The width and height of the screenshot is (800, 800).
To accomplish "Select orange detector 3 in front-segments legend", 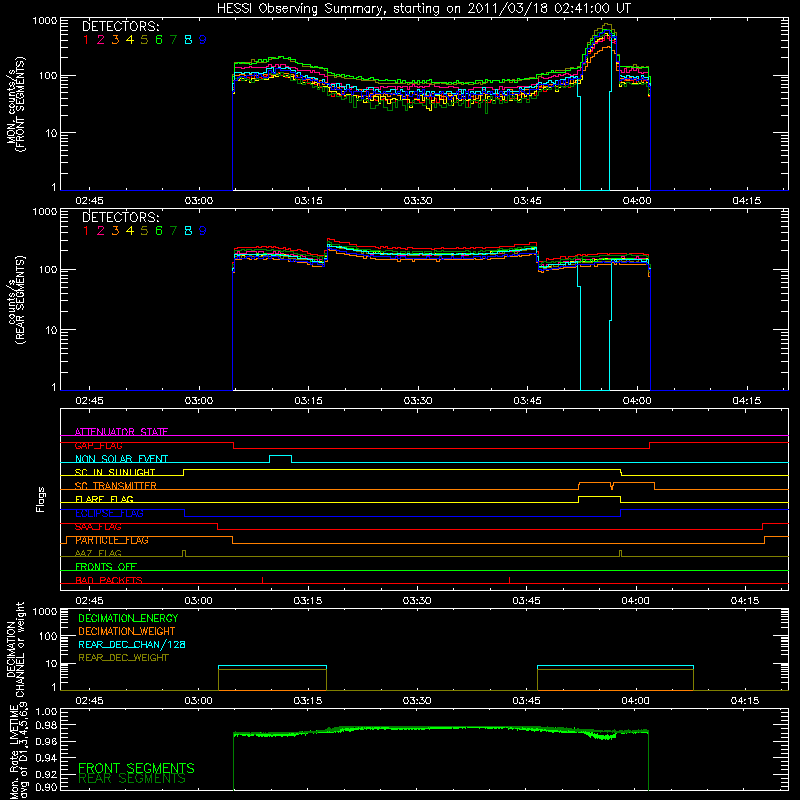I will coord(115,40).
